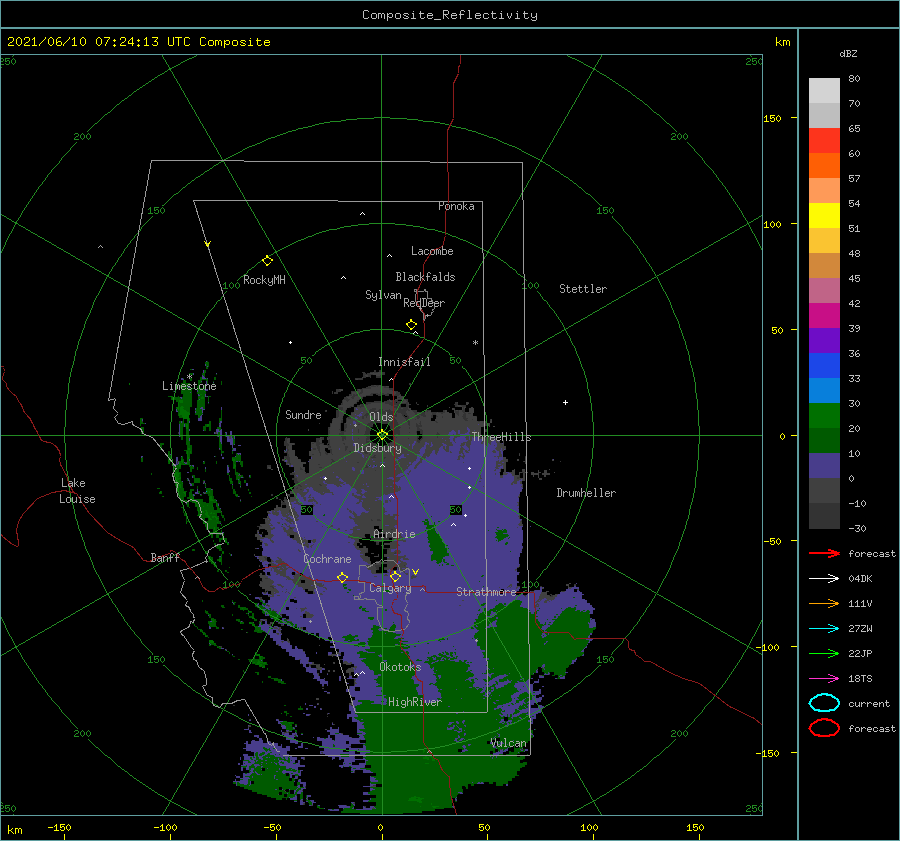Click the Banff label
The image size is (900, 841).
(165, 557)
